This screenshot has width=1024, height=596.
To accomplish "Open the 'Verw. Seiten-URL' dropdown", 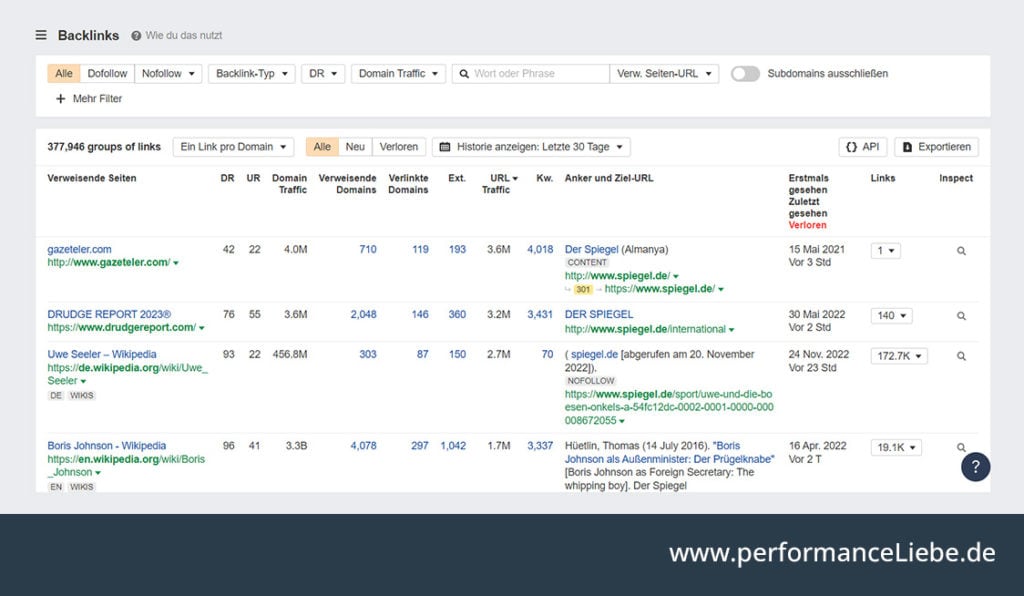I will click(x=664, y=74).
